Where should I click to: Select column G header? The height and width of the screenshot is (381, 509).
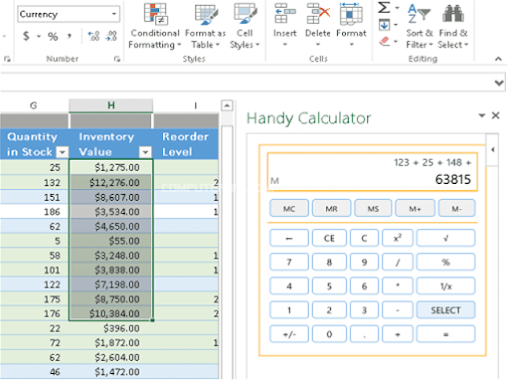click(x=33, y=105)
